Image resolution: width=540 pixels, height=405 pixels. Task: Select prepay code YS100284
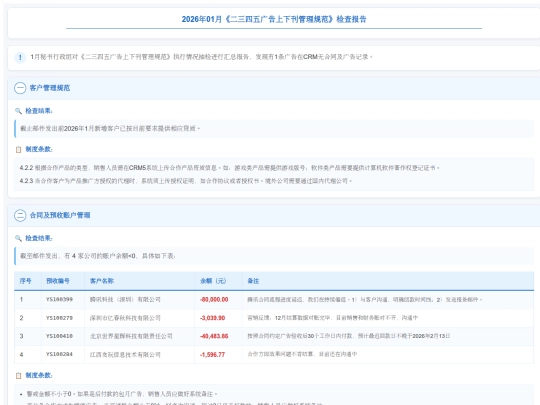coord(59,354)
